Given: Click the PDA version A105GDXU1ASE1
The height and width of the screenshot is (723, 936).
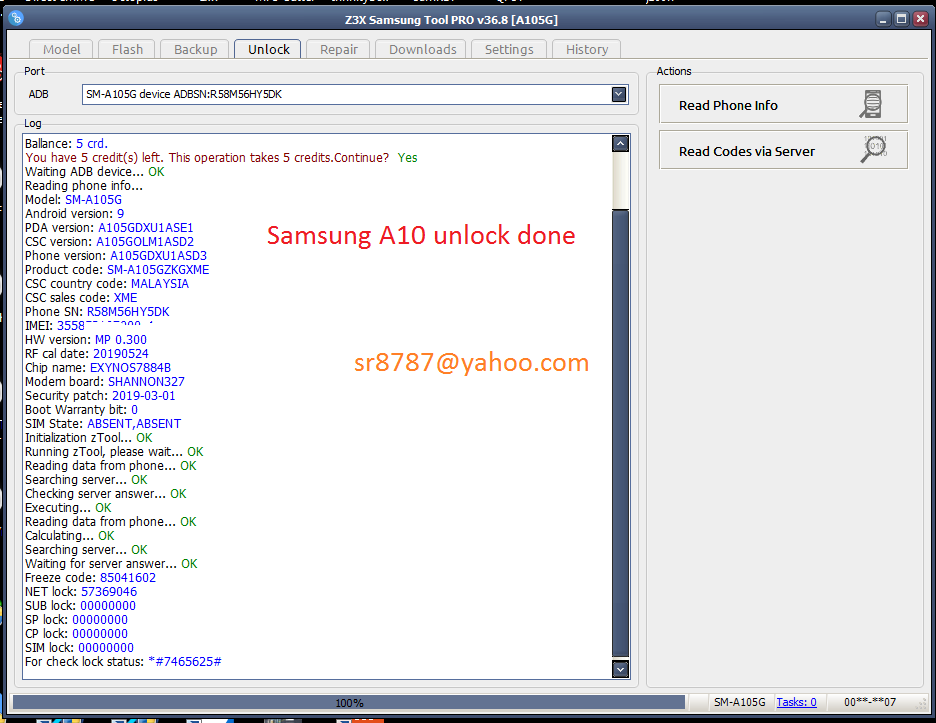Looking at the screenshot, I should [x=146, y=228].
